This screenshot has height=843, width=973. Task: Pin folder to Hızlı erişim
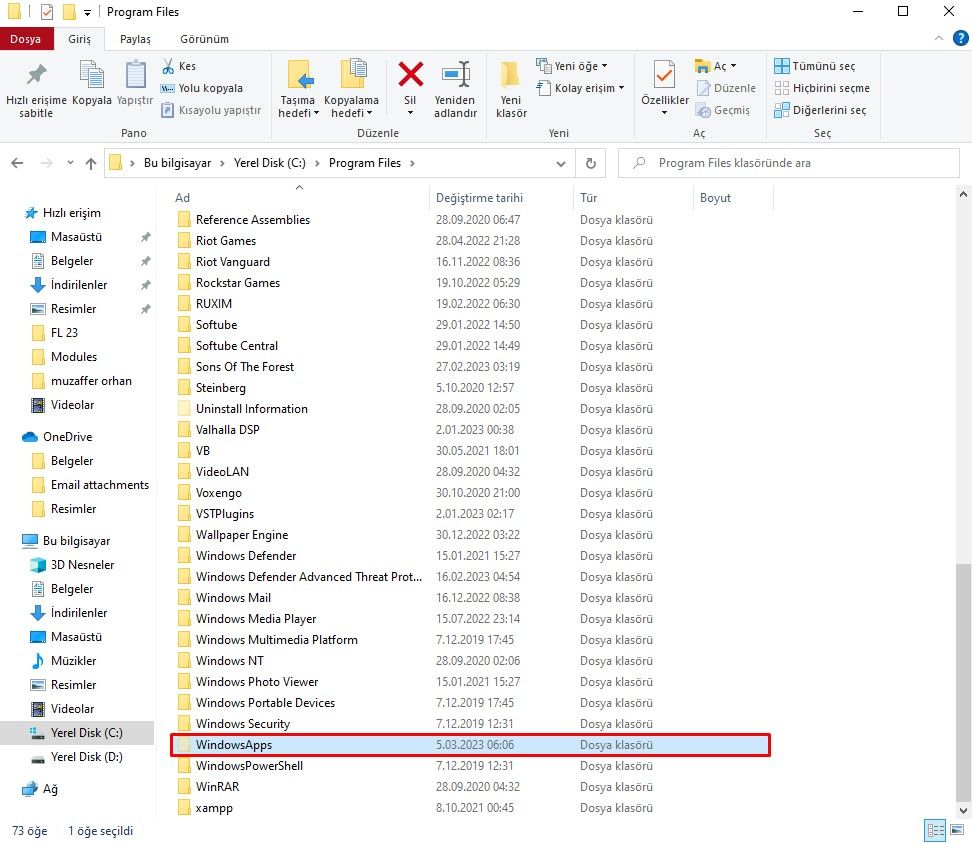[x=36, y=88]
